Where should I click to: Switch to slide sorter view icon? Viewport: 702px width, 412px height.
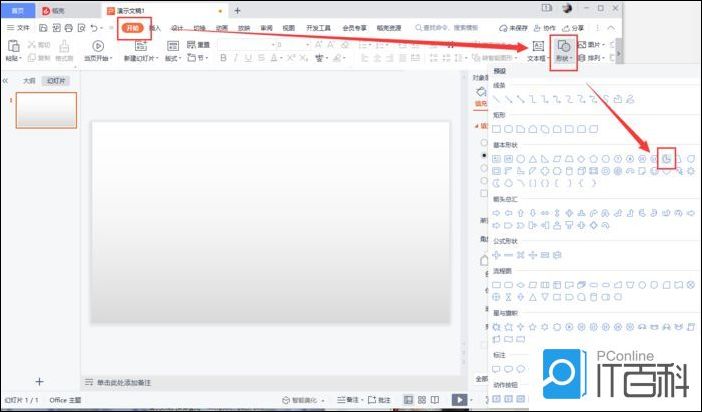tap(422, 399)
